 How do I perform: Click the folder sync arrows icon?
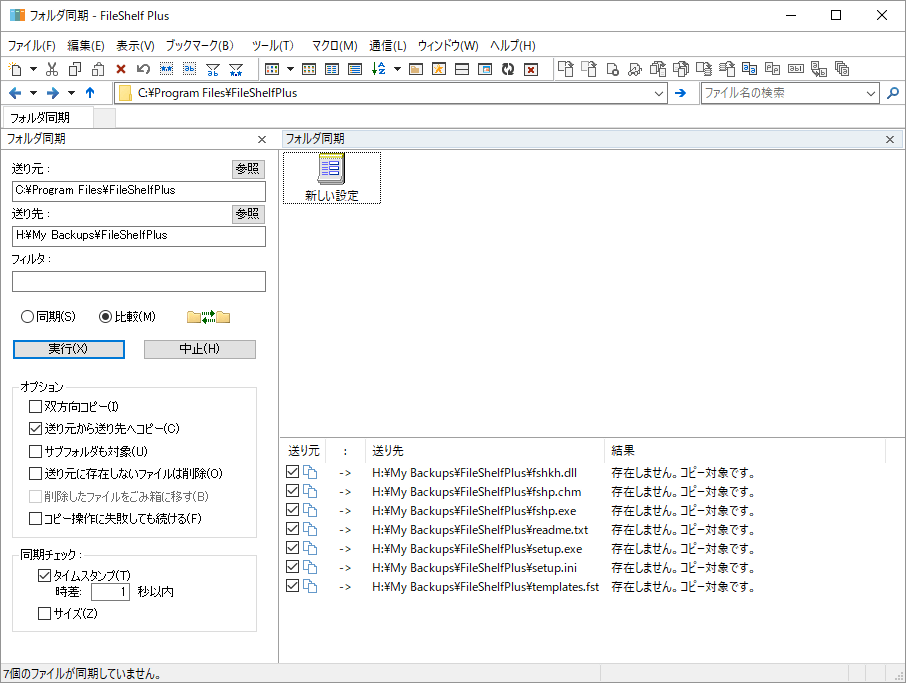[x=209, y=317]
